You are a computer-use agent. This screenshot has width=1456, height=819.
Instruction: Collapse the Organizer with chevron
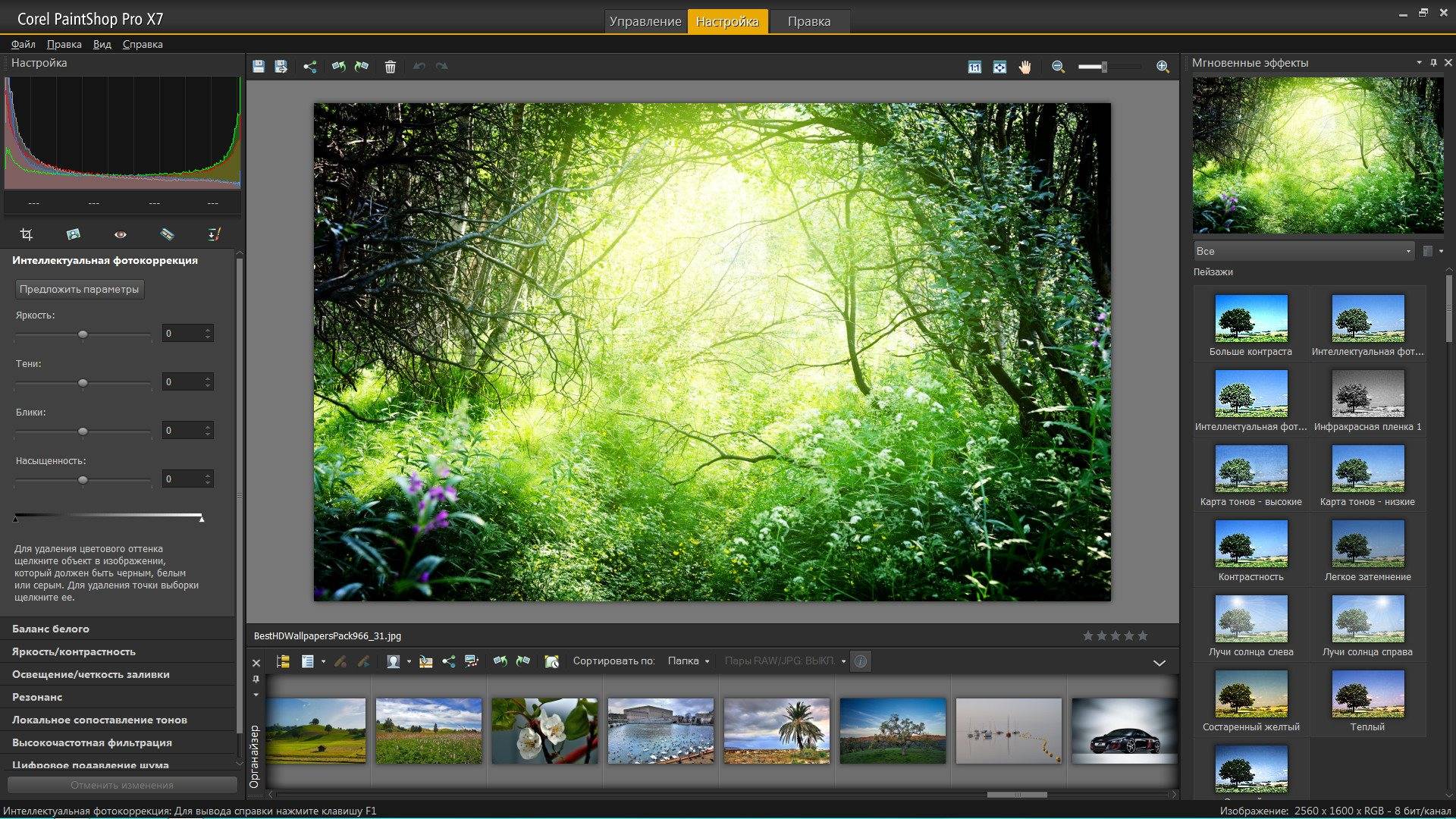coord(1159,663)
